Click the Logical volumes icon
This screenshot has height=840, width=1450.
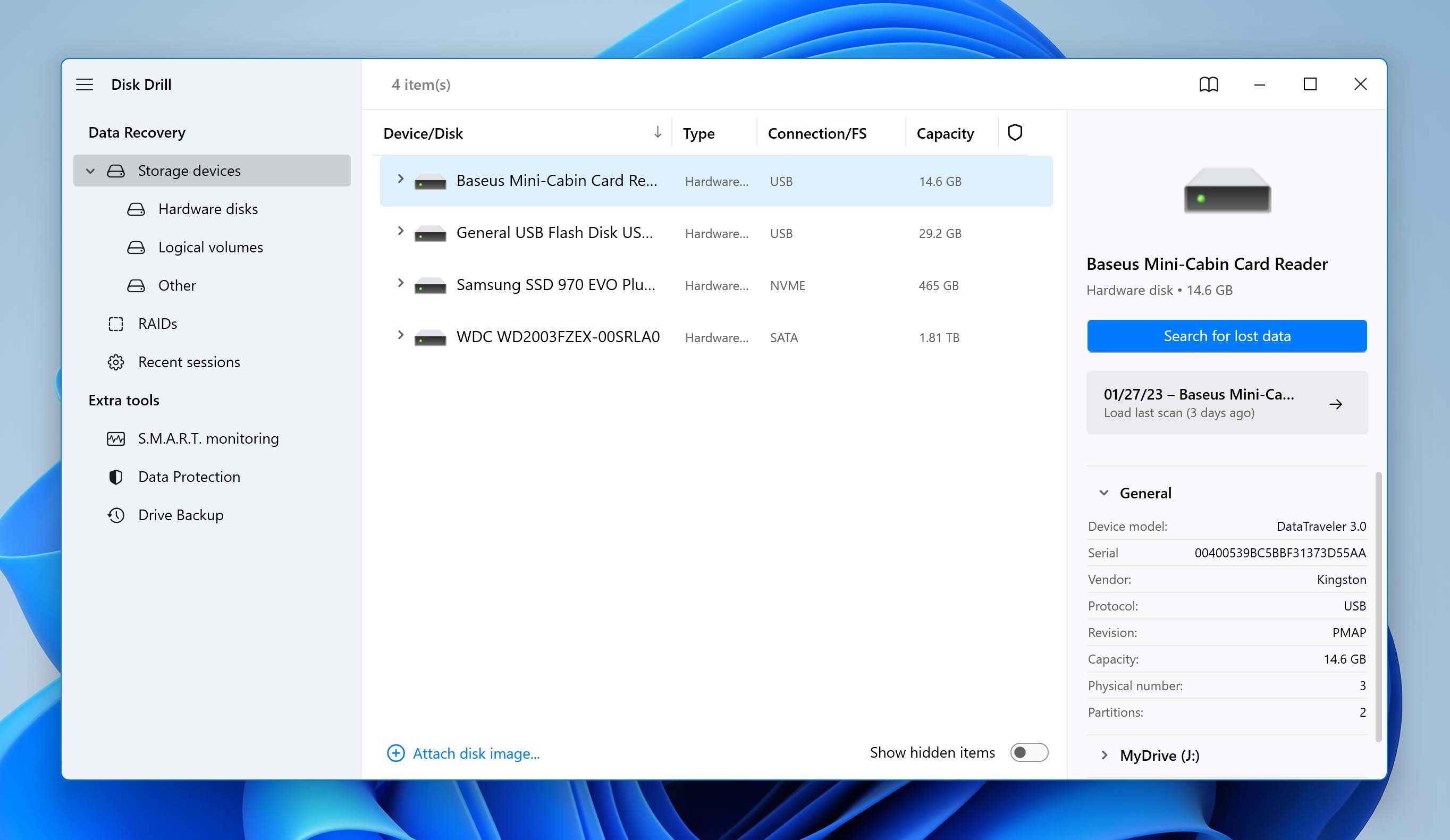pos(135,247)
